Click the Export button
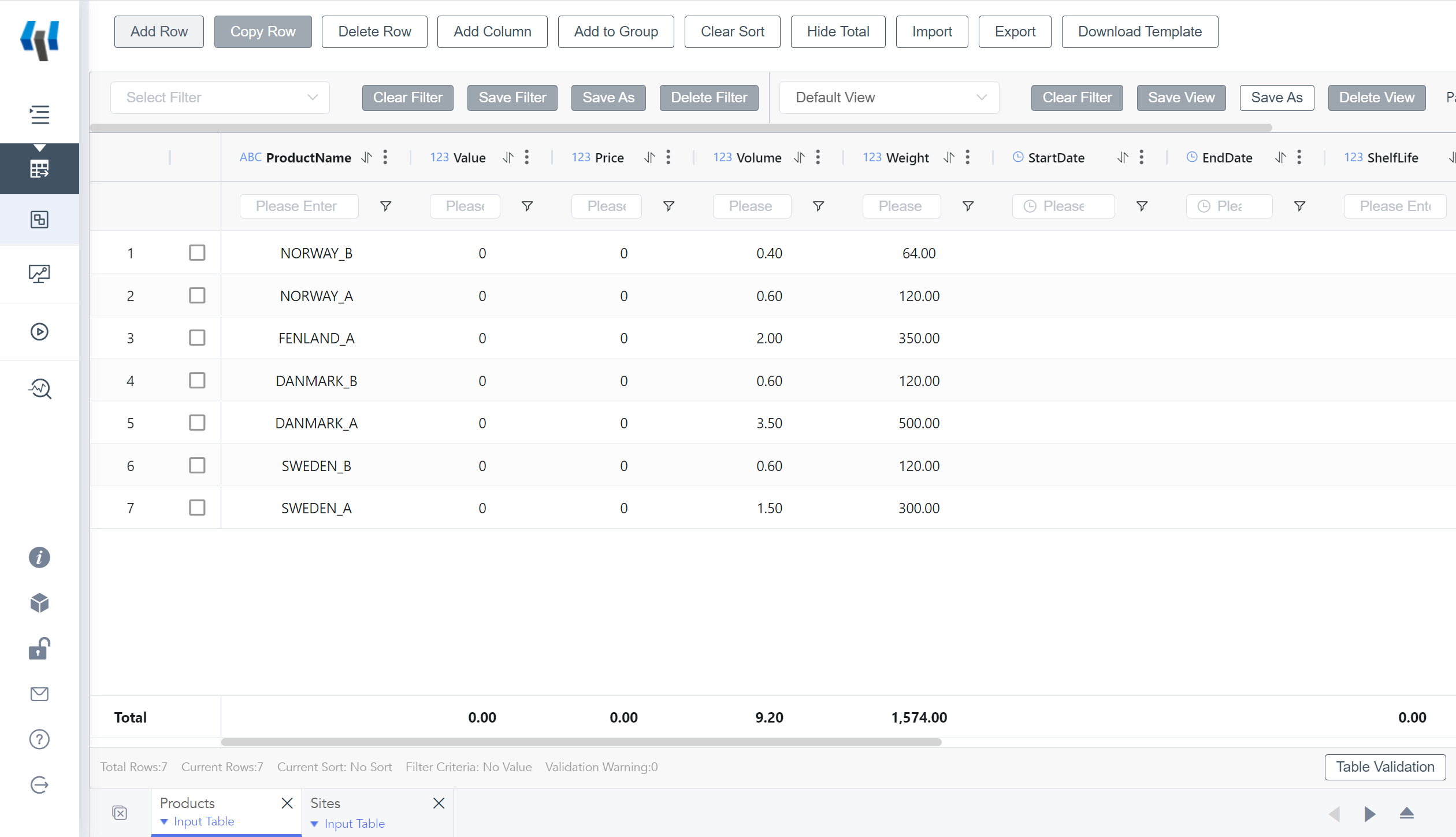Screen dimensions: 1456x837 (1015, 32)
